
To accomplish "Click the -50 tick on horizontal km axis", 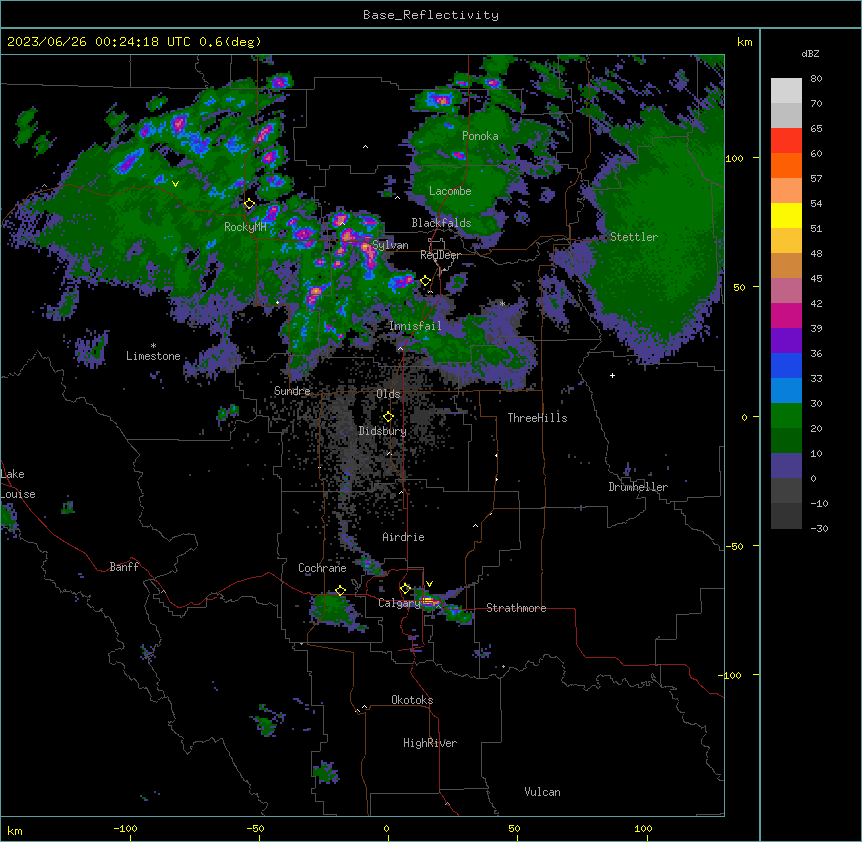I will [x=255, y=828].
